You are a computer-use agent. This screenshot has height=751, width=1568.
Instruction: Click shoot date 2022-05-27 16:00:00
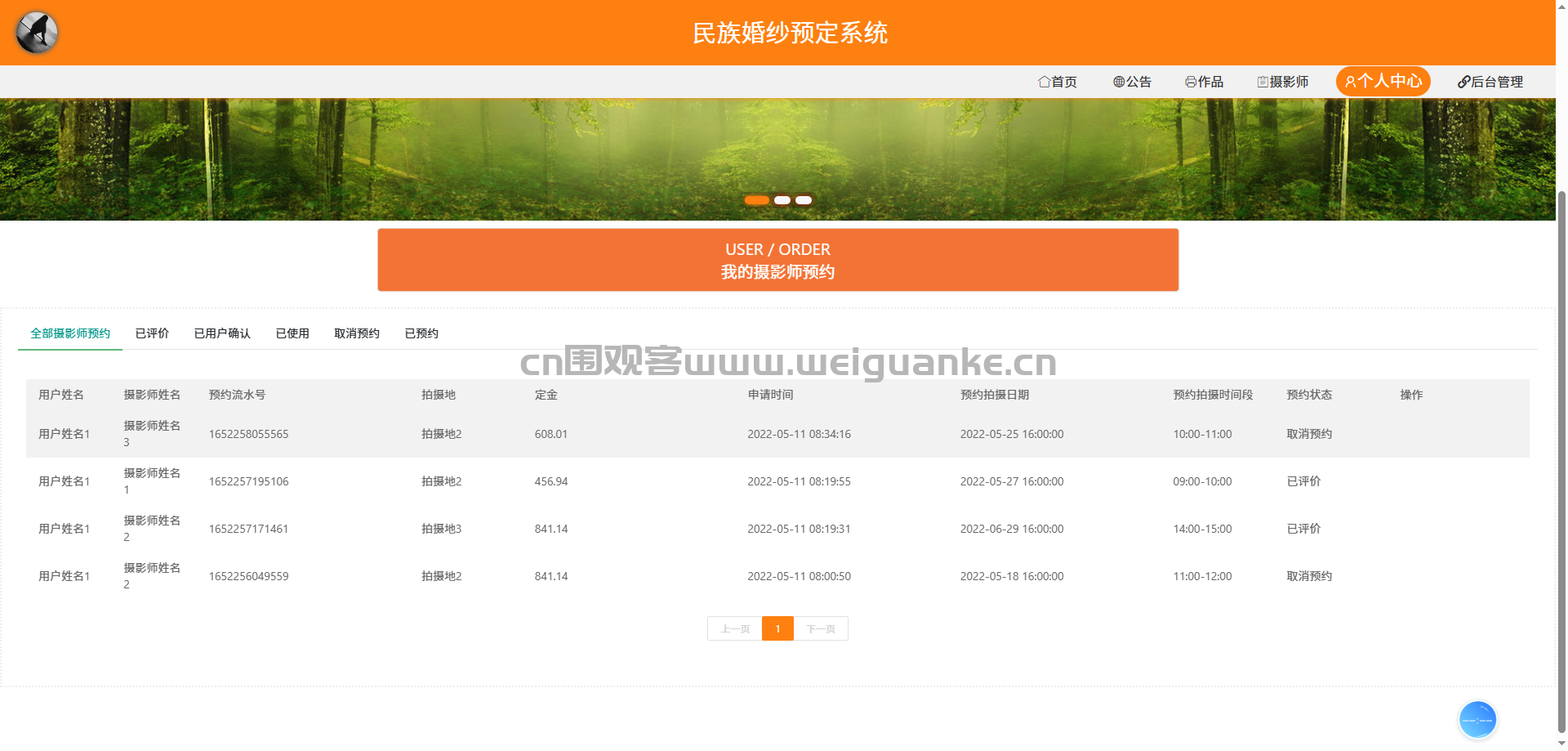[x=1012, y=481]
